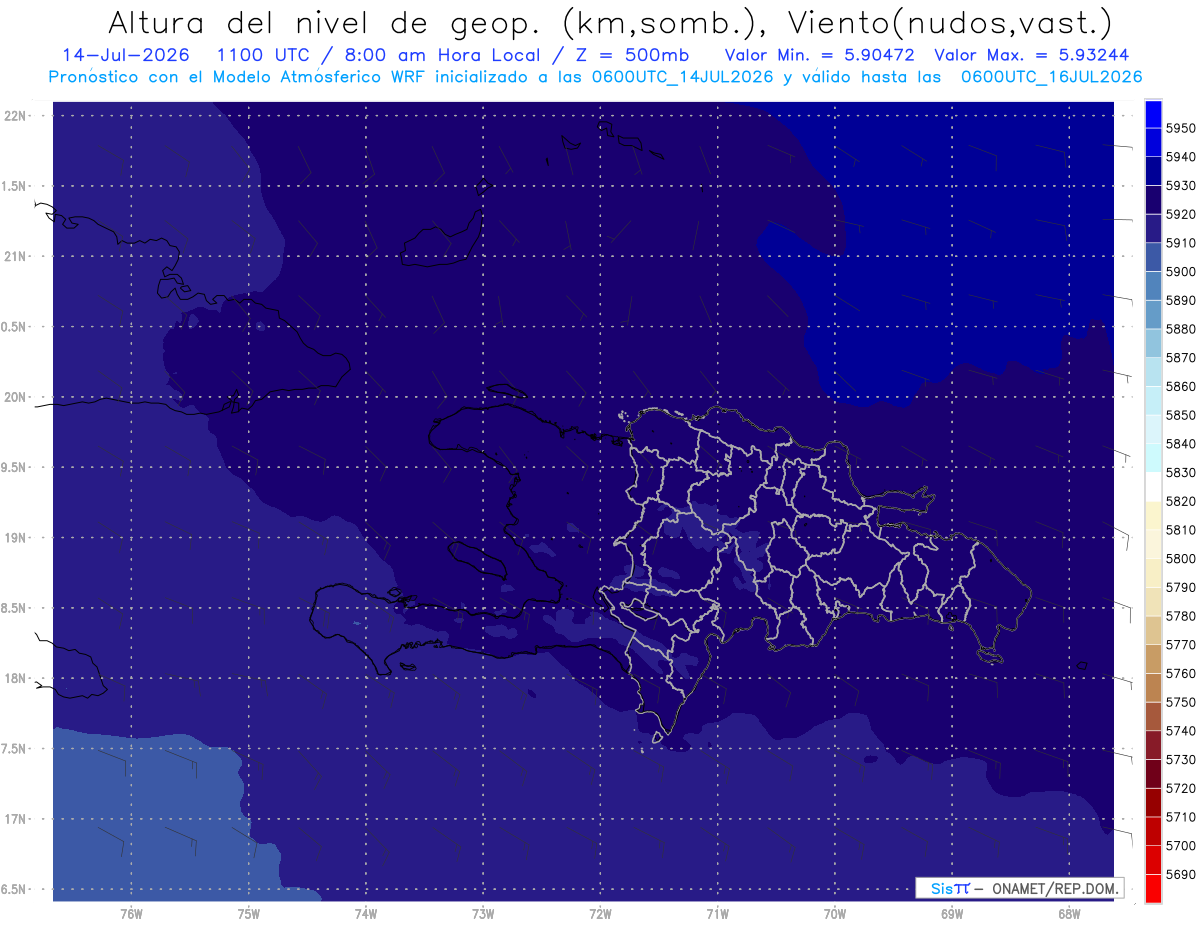Click the 74W longitude label

click(366, 912)
